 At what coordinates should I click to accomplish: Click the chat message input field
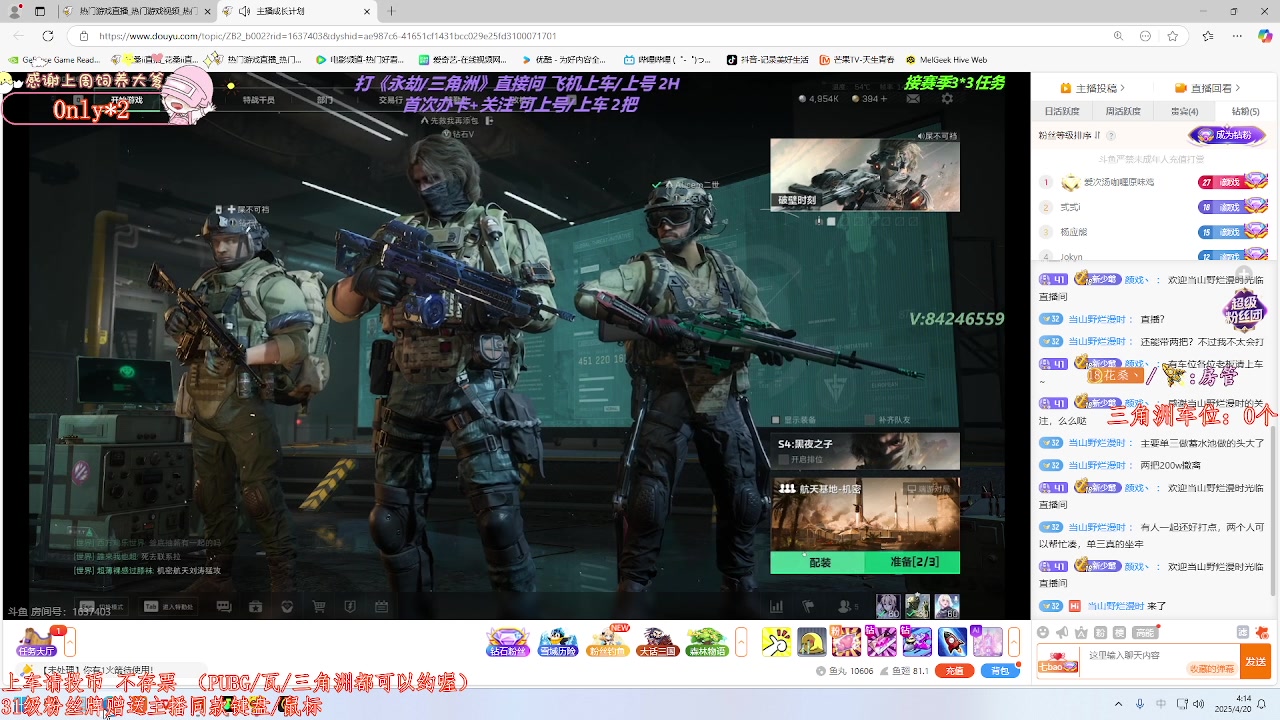(1160, 661)
